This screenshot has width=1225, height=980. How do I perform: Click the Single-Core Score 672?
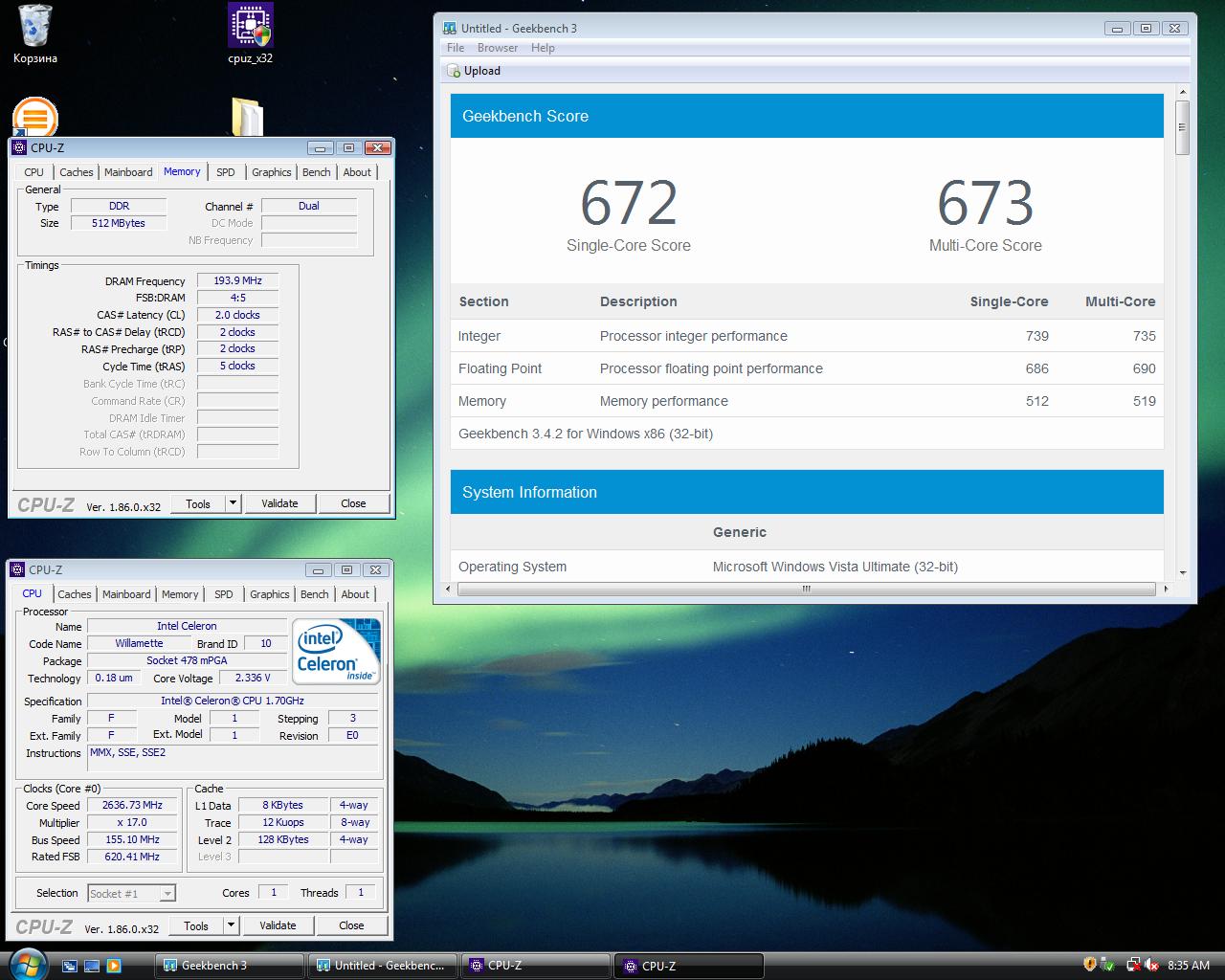[629, 203]
